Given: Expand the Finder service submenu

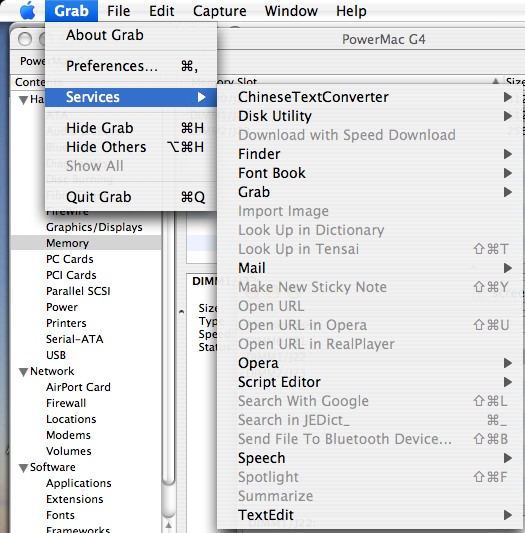Looking at the screenshot, I should (x=370, y=154).
